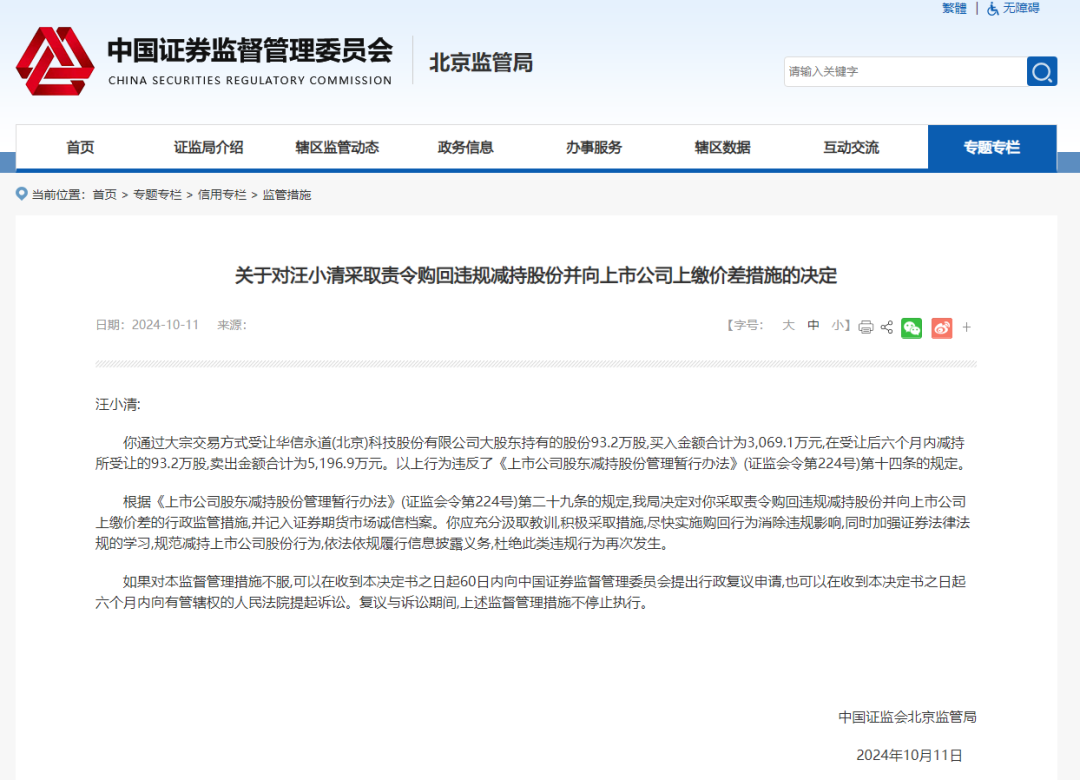The width and height of the screenshot is (1080, 780).
Task: Click the search magnifier icon
Action: 1040,71
